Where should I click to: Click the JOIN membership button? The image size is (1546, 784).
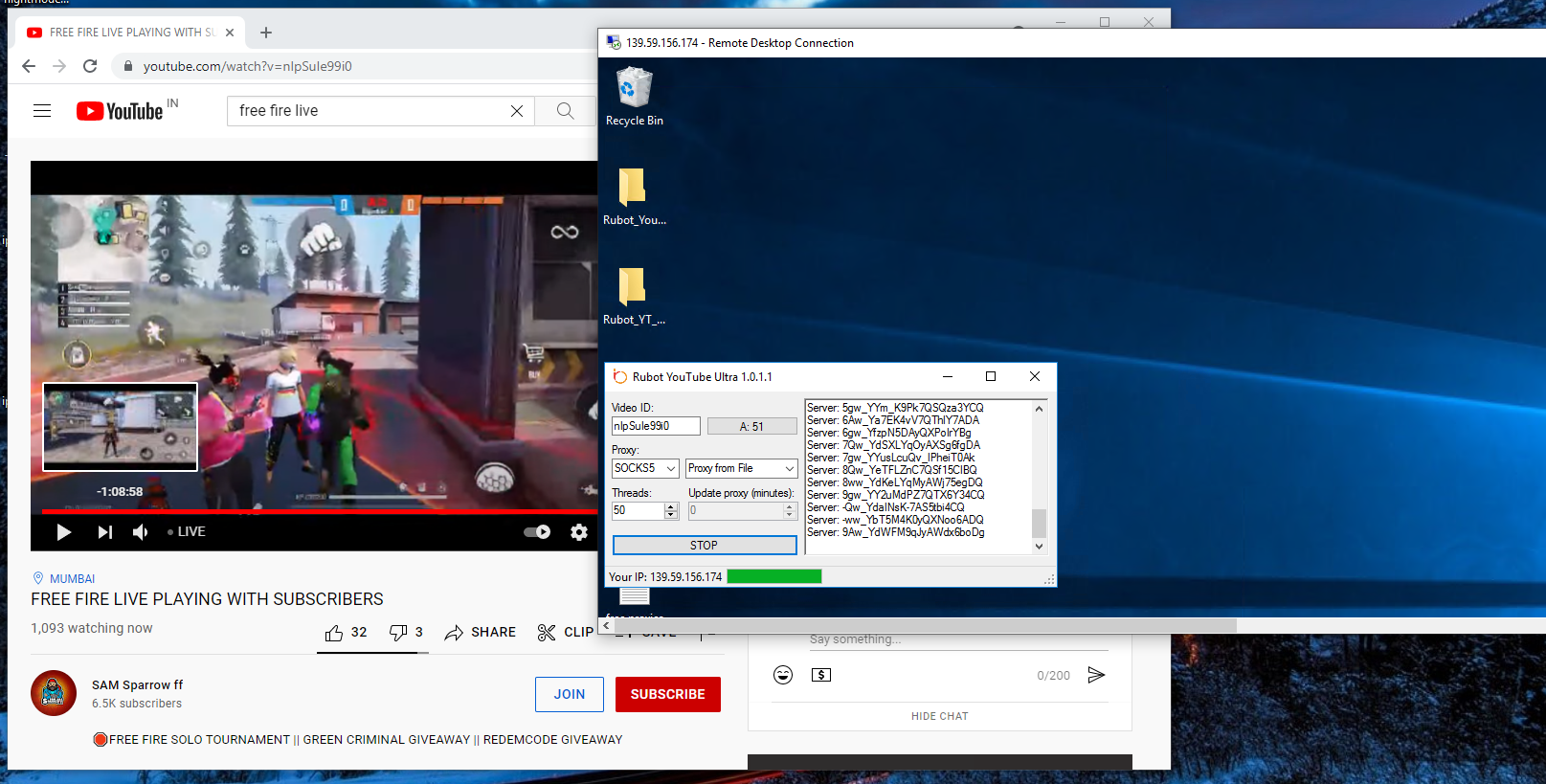(x=569, y=694)
